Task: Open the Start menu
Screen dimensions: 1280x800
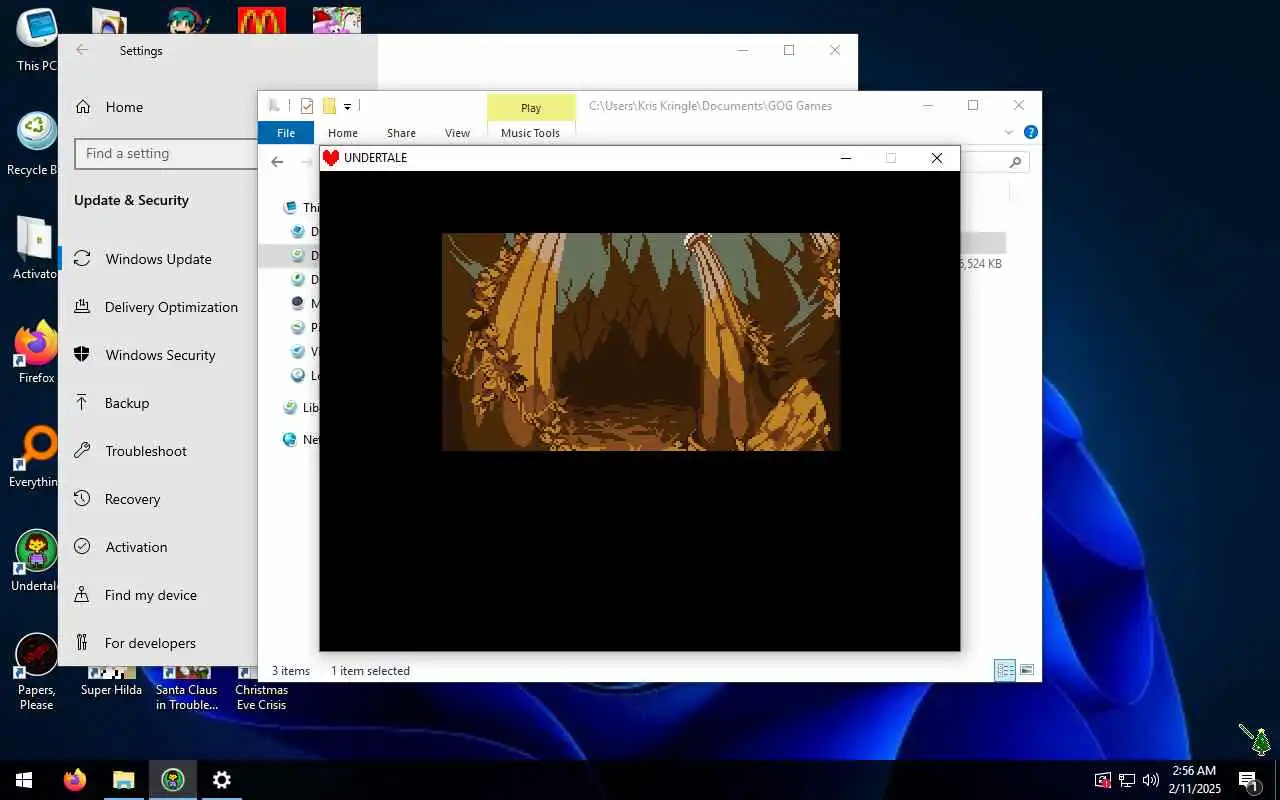Action: point(24,780)
